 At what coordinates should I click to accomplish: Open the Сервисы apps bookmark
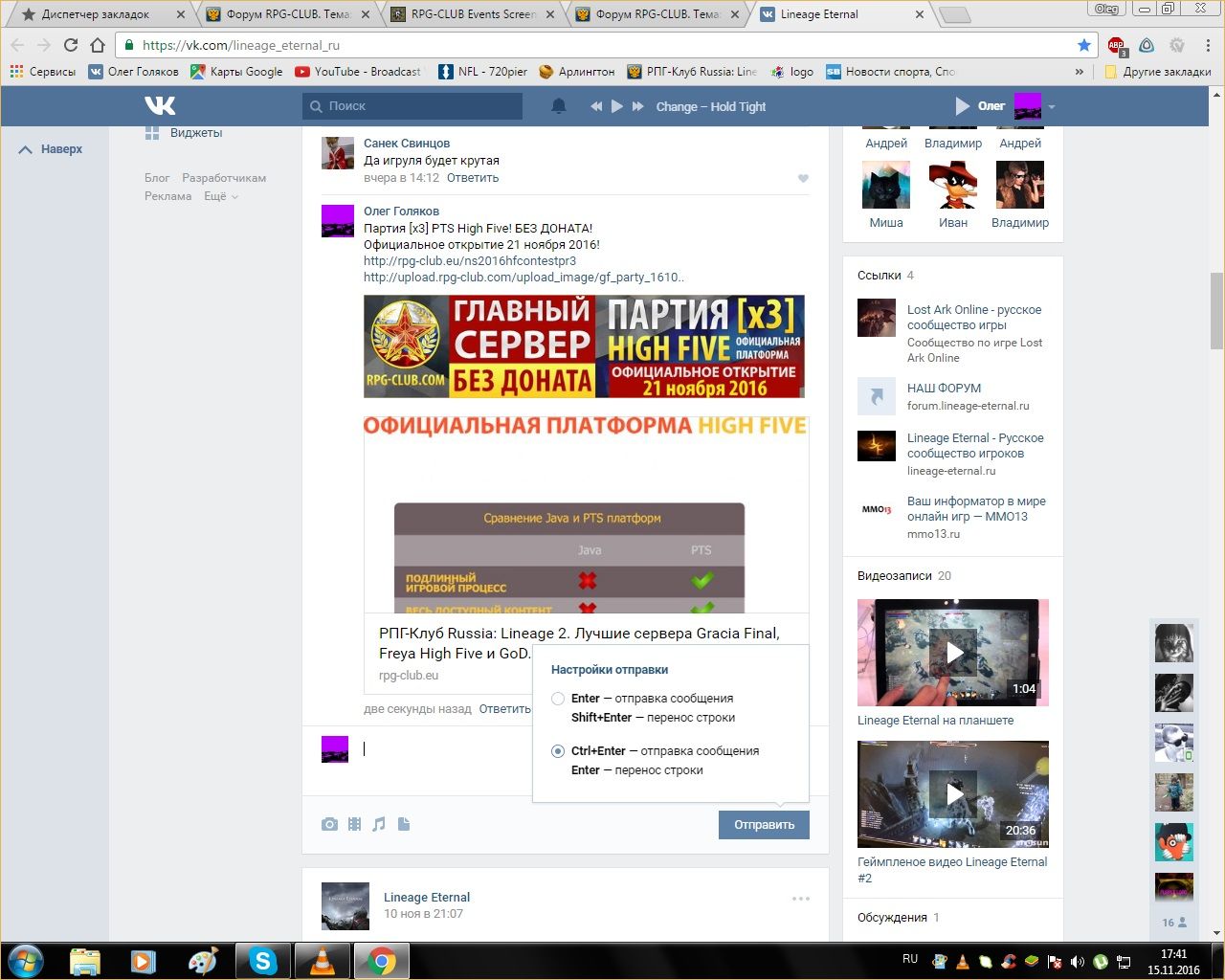(43, 72)
